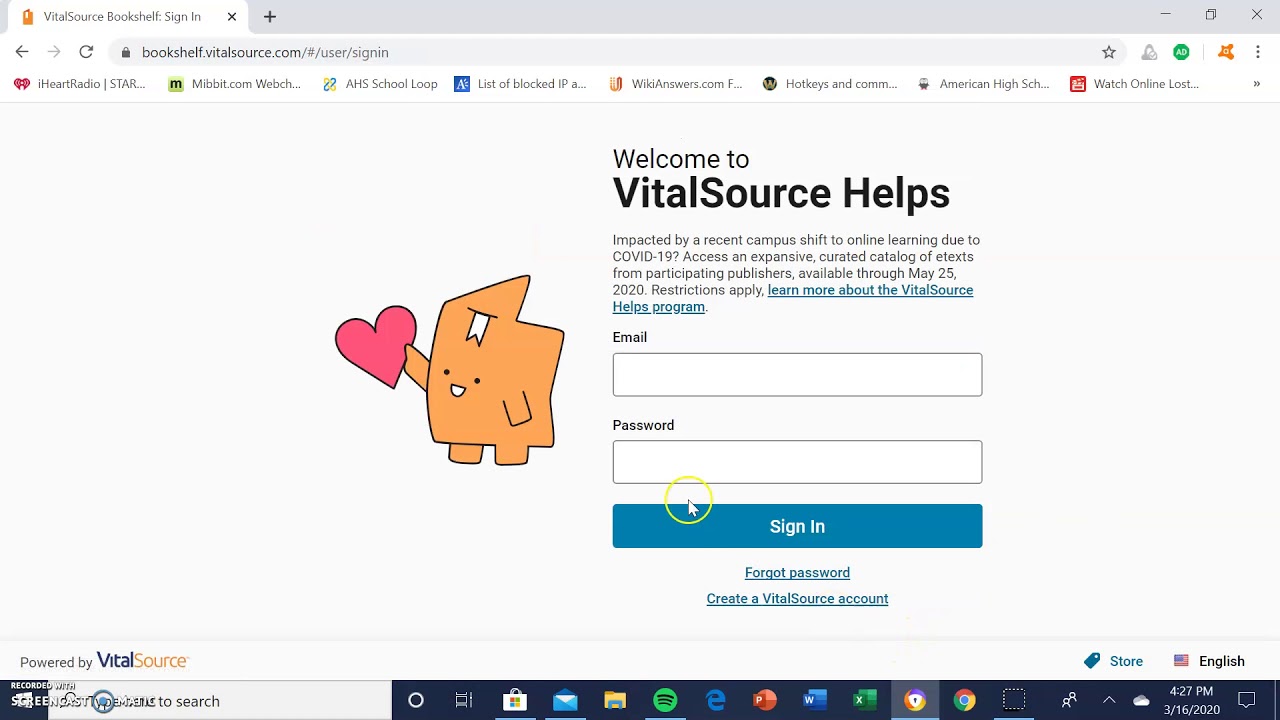Restore down the Chrome window
Image resolution: width=1280 pixels, height=720 pixels.
1211,15
